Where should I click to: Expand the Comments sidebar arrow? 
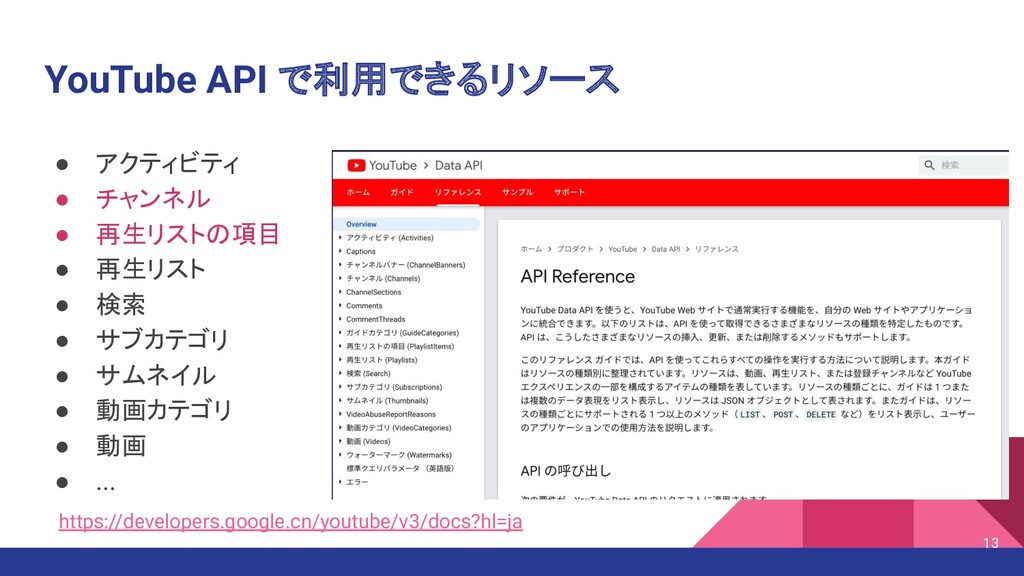coord(340,306)
